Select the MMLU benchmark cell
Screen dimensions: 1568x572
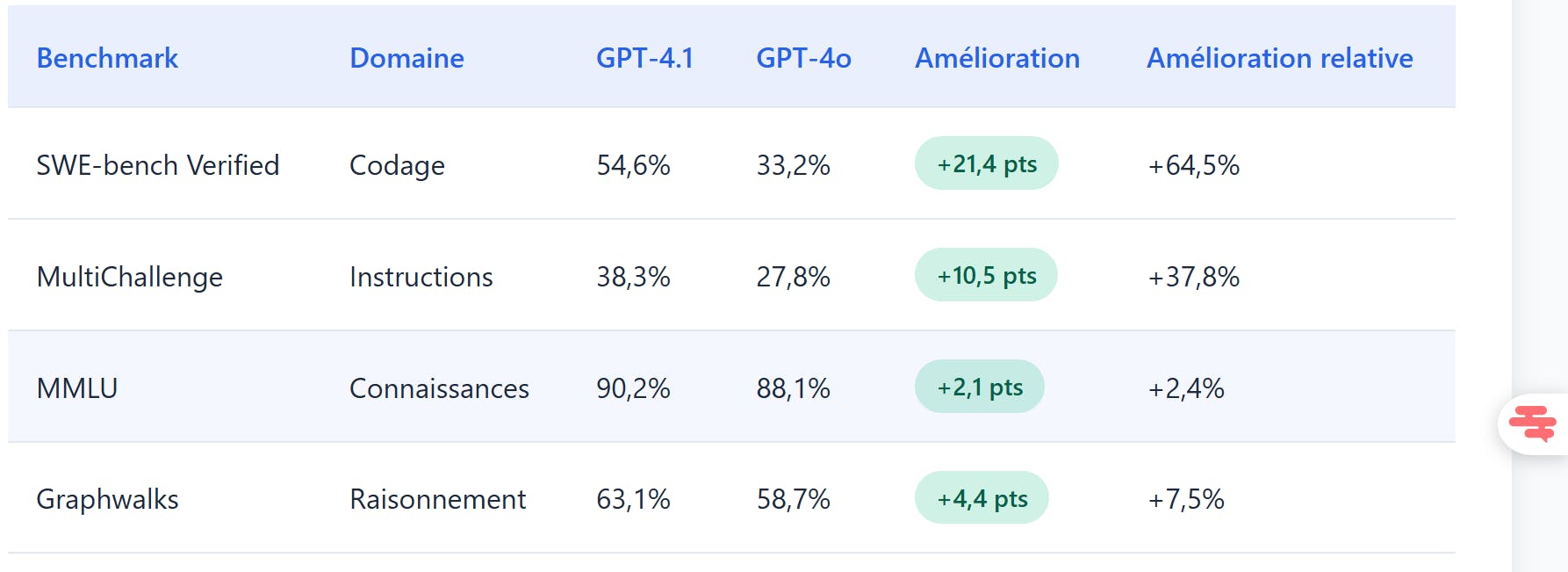pos(77,388)
